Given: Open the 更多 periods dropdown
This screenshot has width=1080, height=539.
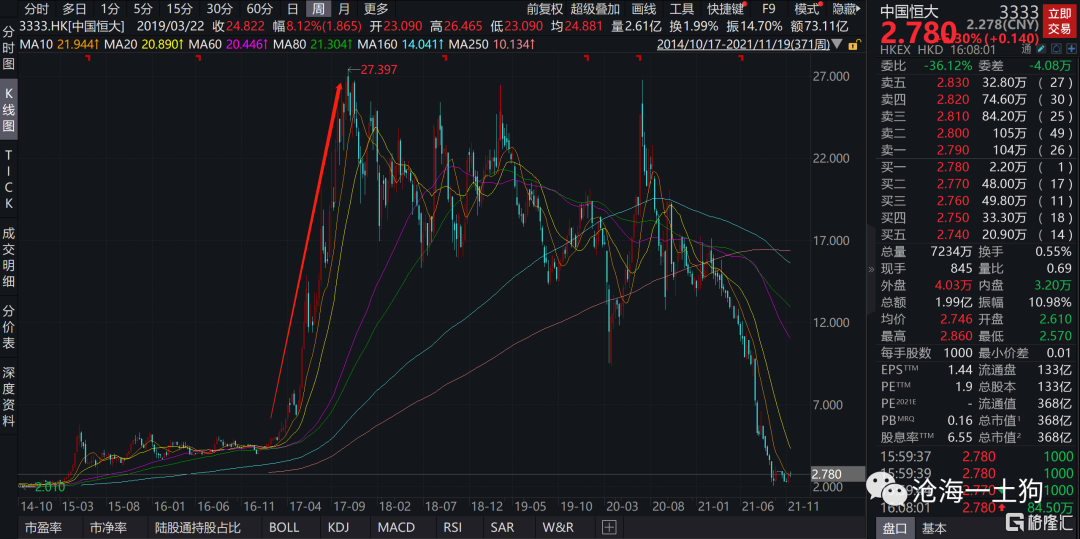Looking at the screenshot, I should point(375,8).
